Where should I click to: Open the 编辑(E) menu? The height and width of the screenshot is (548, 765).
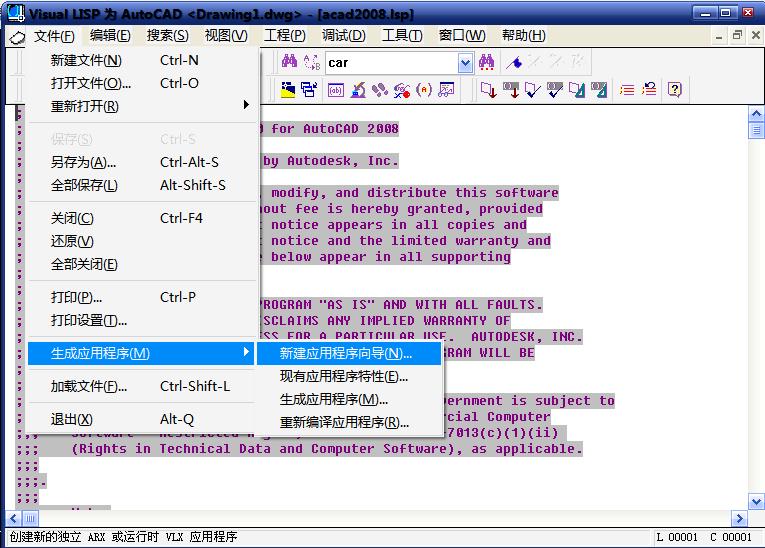pyautogui.click(x=110, y=36)
